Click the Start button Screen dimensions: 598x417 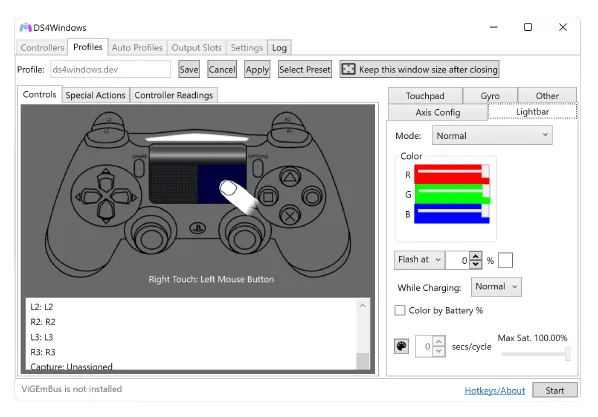pos(555,390)
